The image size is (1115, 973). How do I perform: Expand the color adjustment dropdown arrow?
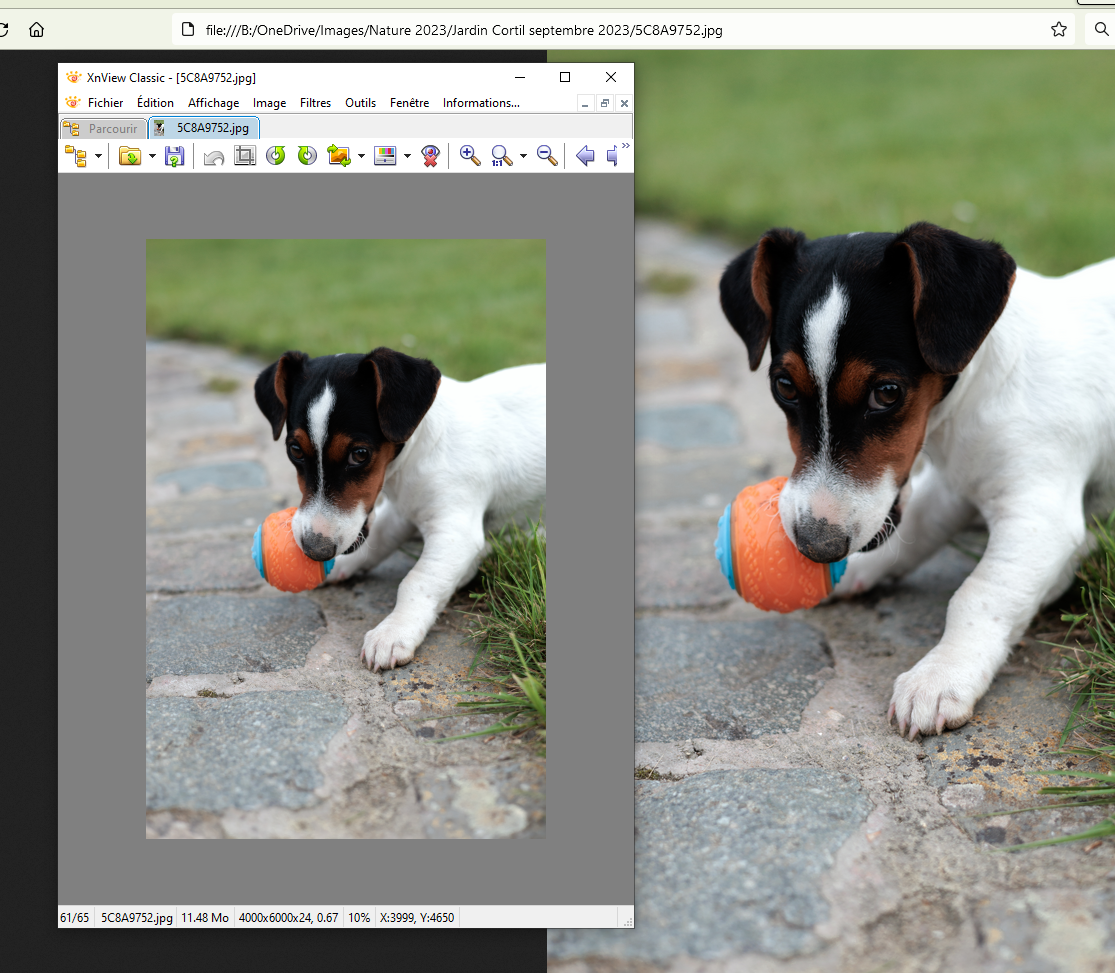(408, 156)
